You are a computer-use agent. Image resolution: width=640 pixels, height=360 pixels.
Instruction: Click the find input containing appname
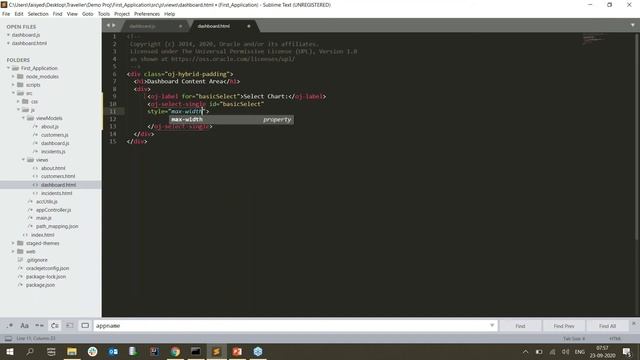pos(291,326)
